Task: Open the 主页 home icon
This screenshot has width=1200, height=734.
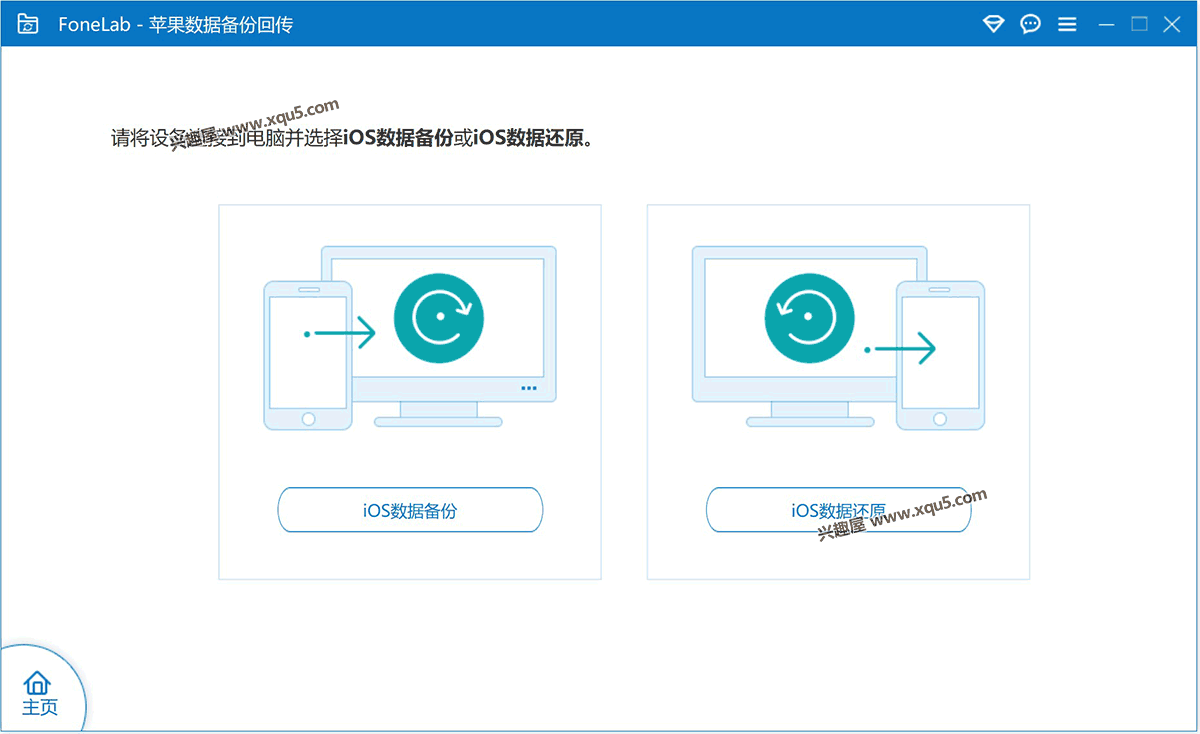Action: pyautogui.click(x=39, y=693)
